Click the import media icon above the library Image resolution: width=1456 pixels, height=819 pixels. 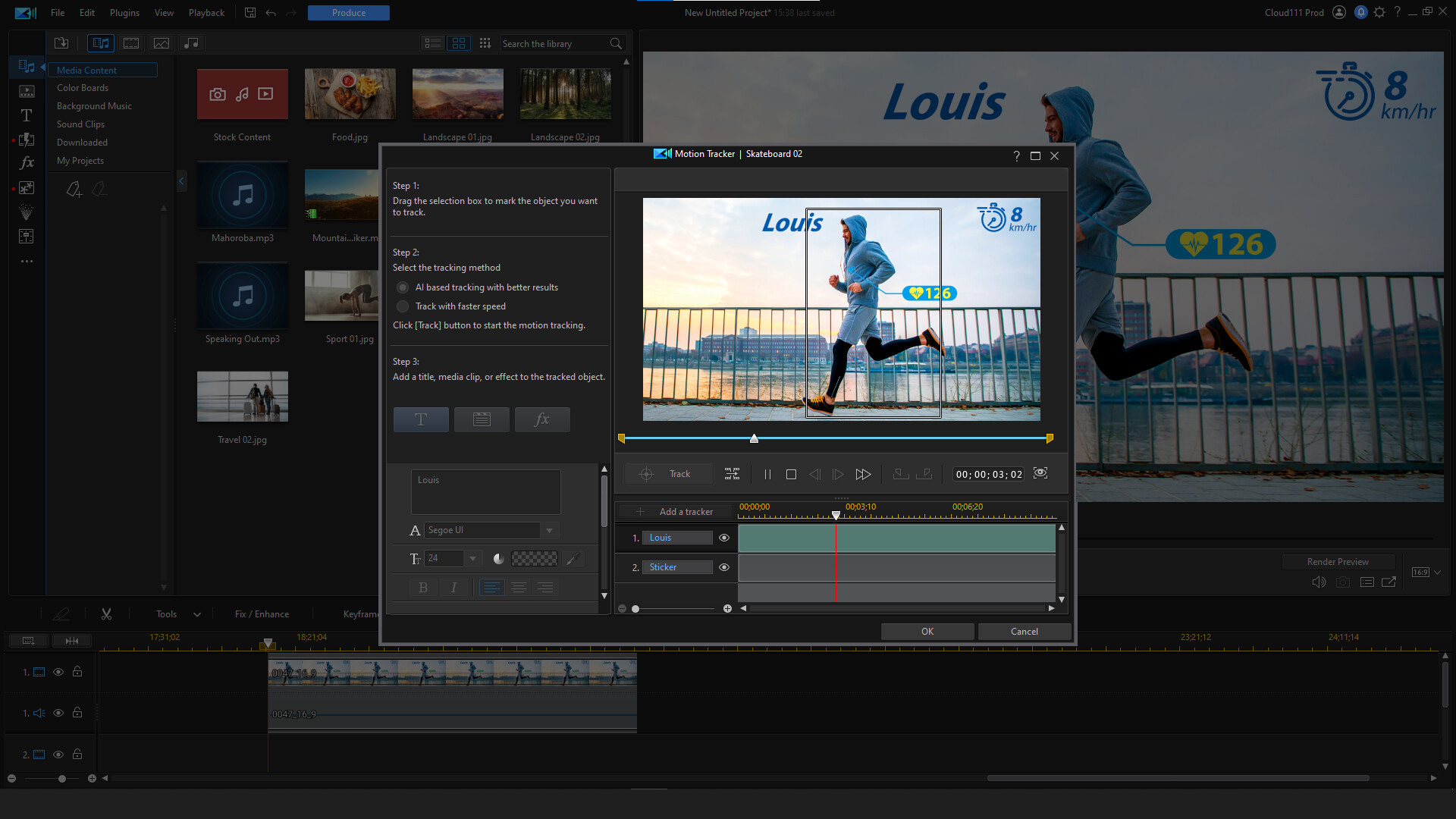click(x=61, y=43)
